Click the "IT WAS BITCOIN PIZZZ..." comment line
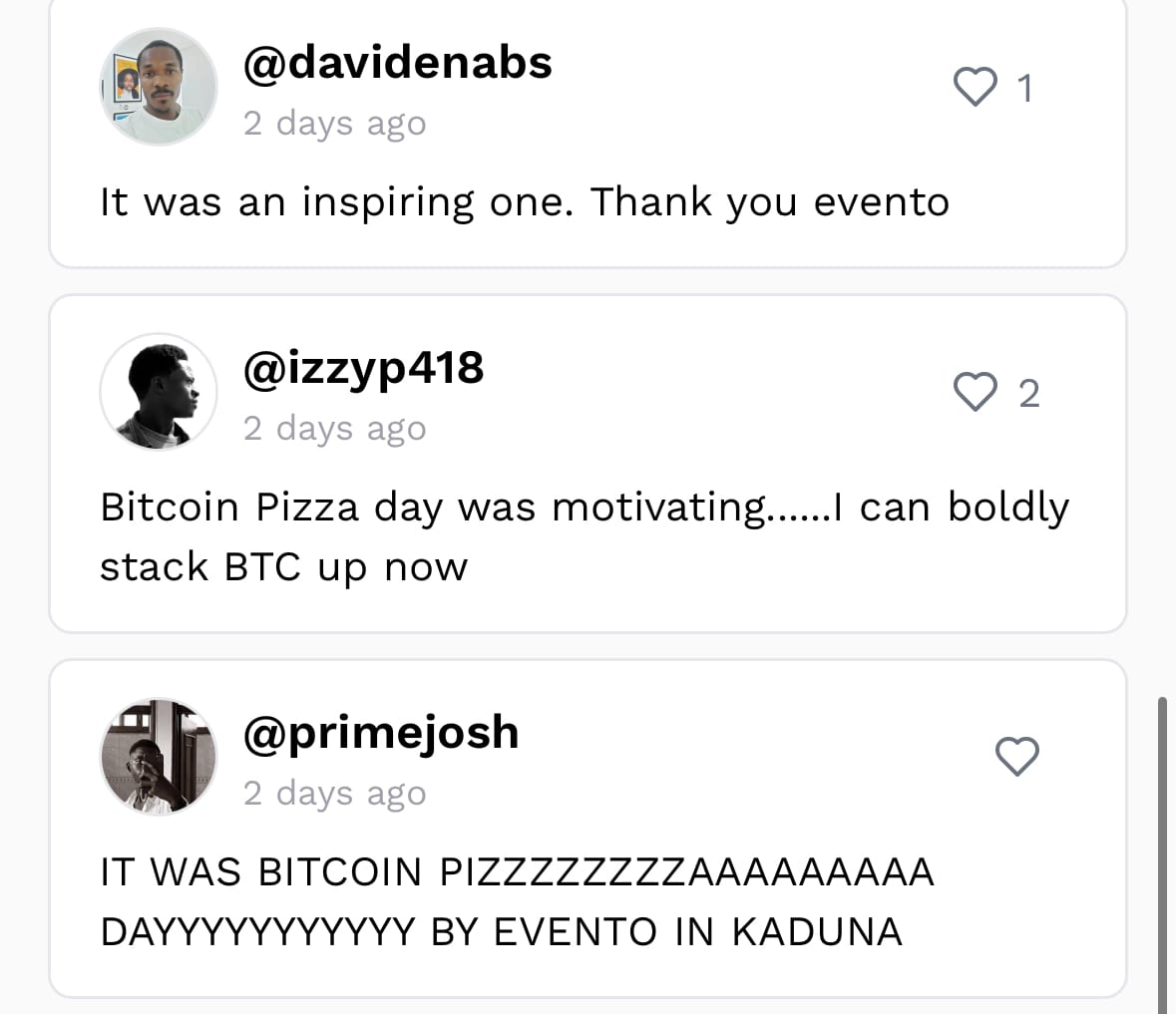The height and width of the screenshot is (1014, 1176). [517, 872]
